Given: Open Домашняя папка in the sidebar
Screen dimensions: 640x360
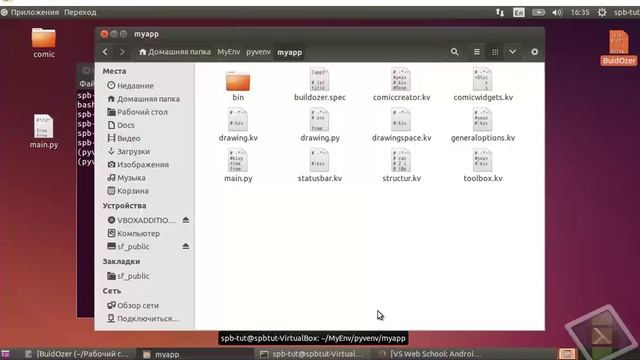Looking at the screenshot, I should click(144, 99).
